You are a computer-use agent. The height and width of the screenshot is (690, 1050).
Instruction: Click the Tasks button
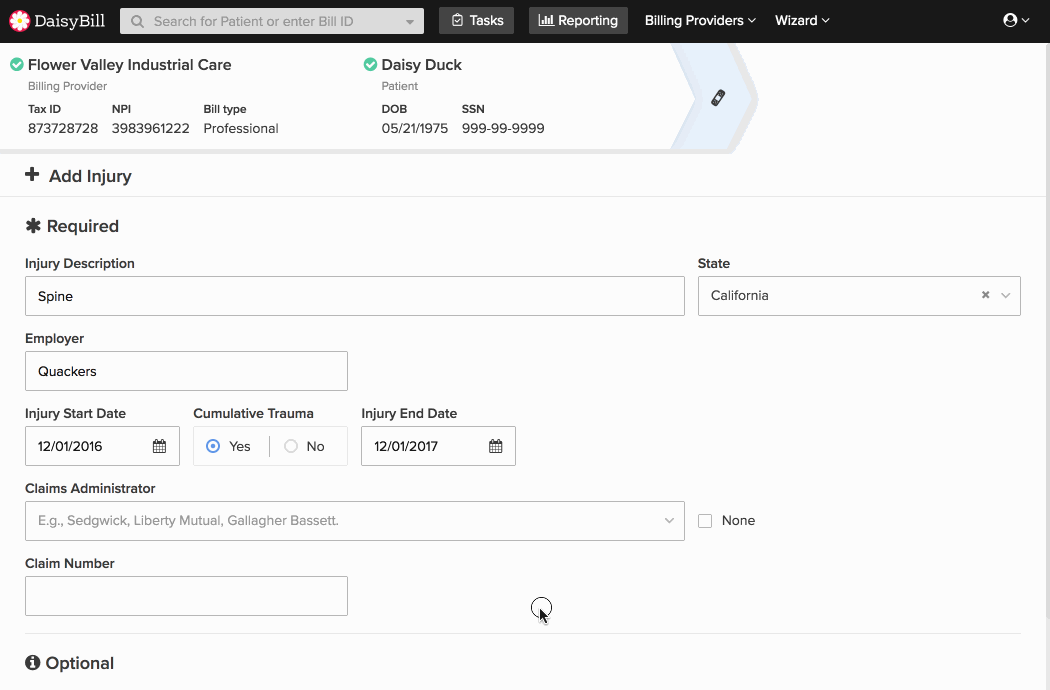[x=477, y=21]
